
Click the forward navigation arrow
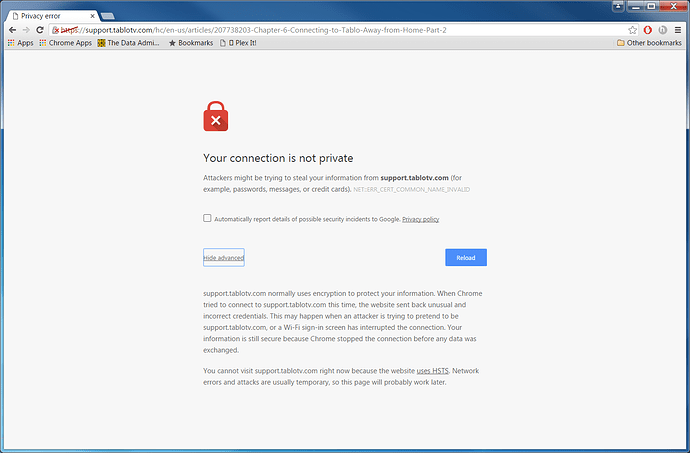[26, 30]
